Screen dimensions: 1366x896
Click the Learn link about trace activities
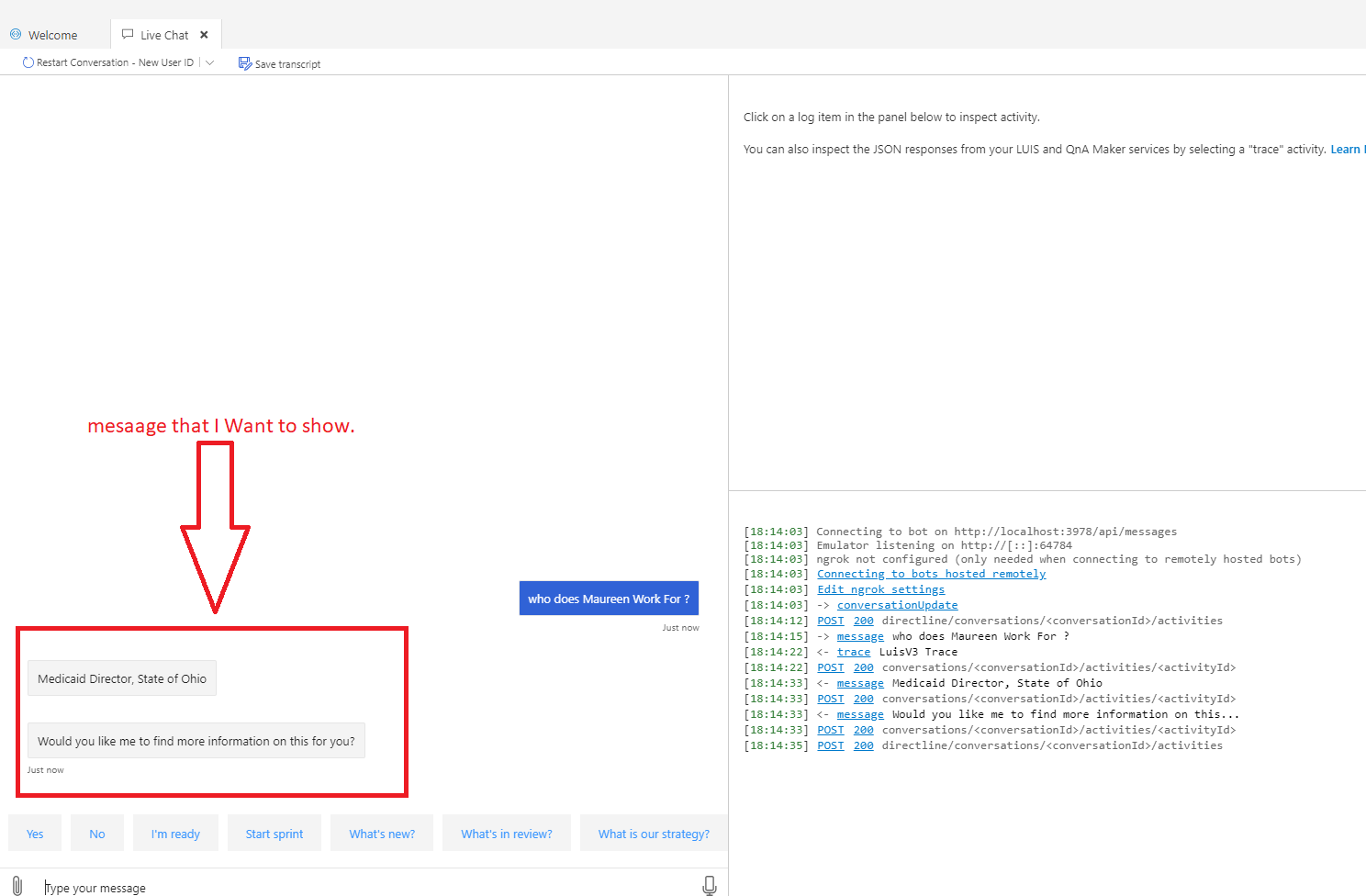point(1346,149)
